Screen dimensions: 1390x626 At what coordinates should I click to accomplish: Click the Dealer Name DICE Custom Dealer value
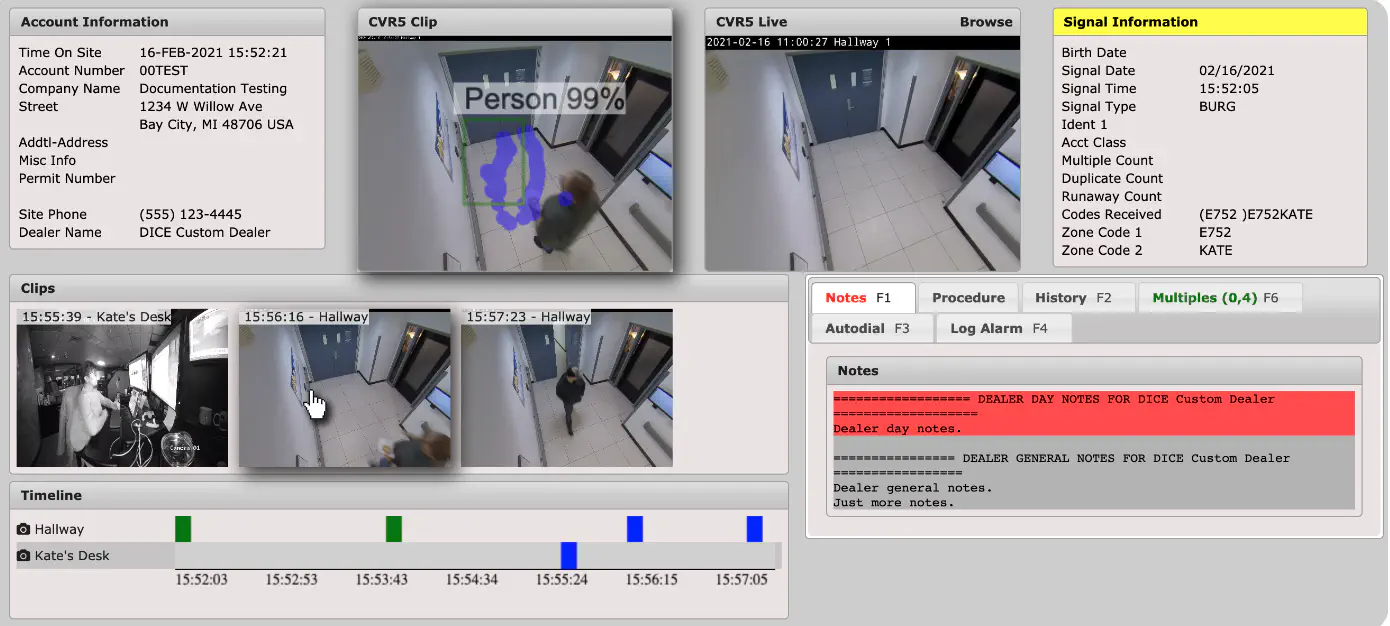[x=205, y=232]
